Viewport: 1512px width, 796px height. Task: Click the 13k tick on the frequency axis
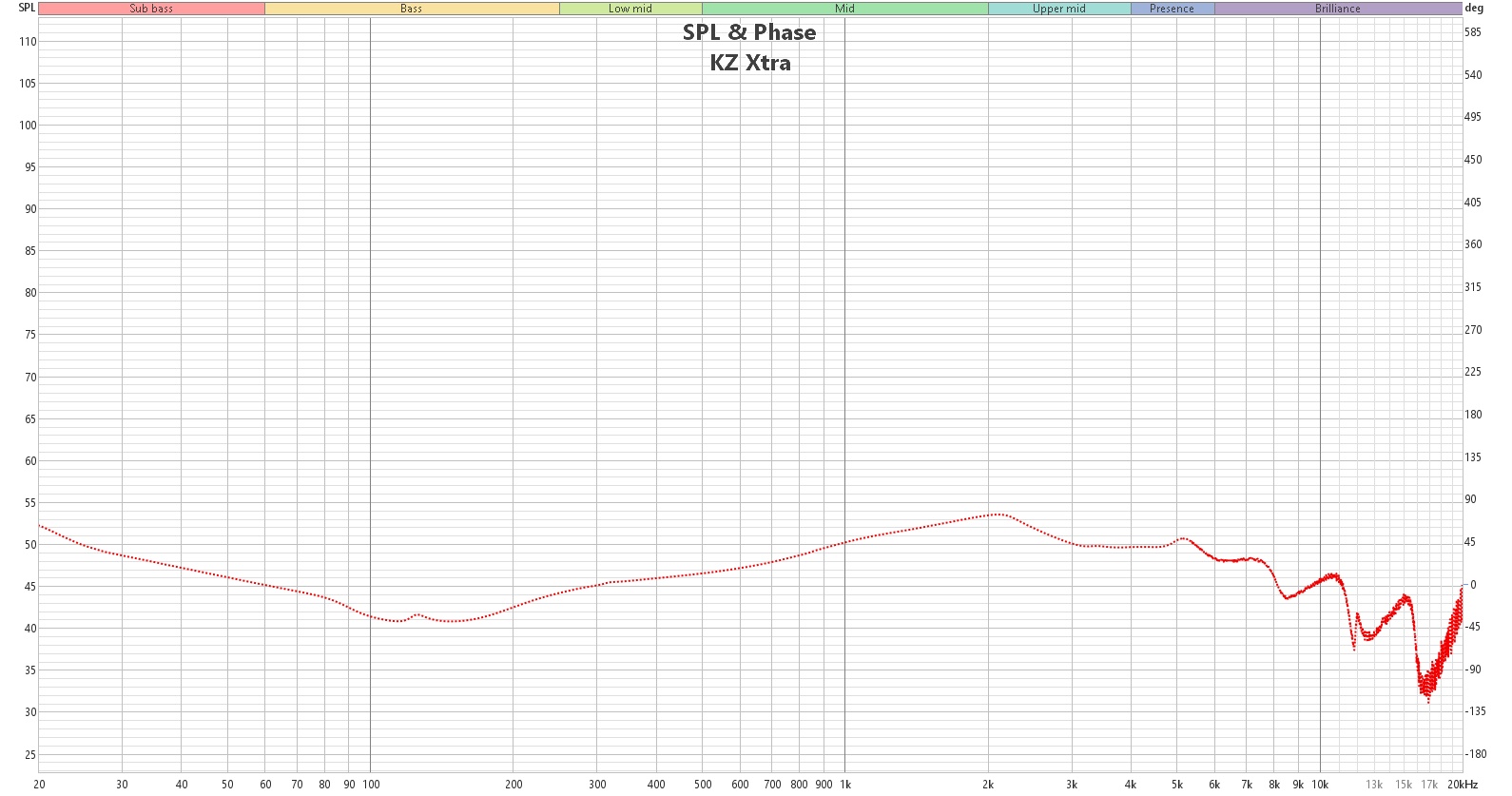[1374, 785]
